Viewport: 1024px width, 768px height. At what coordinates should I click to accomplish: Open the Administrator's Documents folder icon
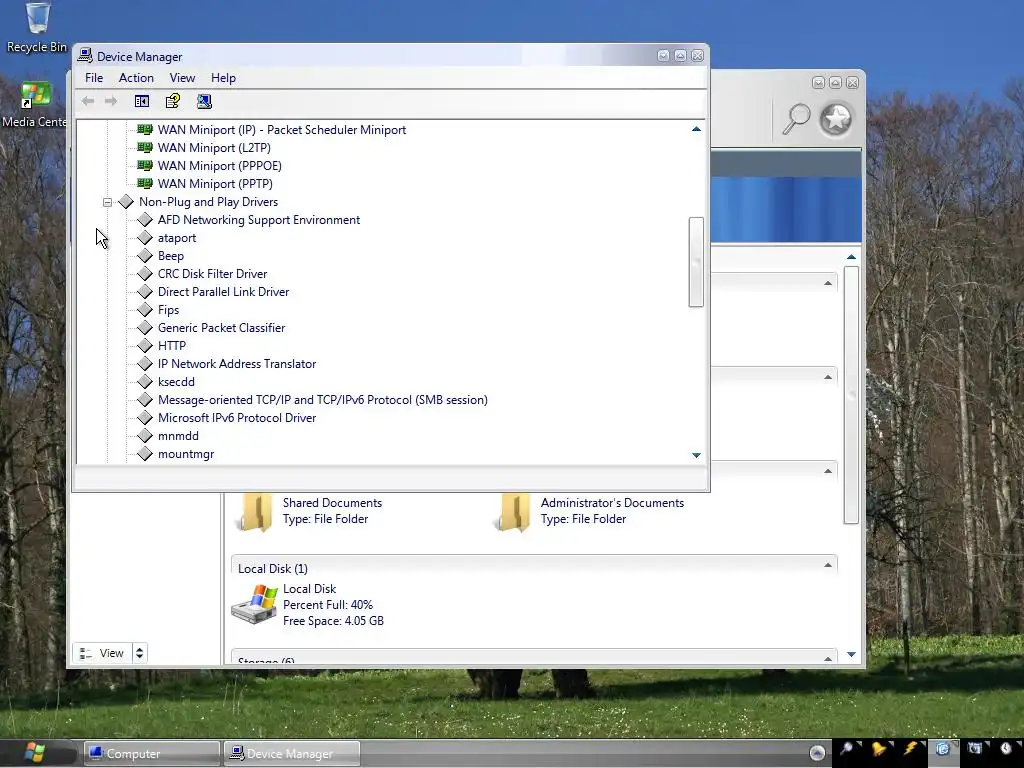pos(512,512)
